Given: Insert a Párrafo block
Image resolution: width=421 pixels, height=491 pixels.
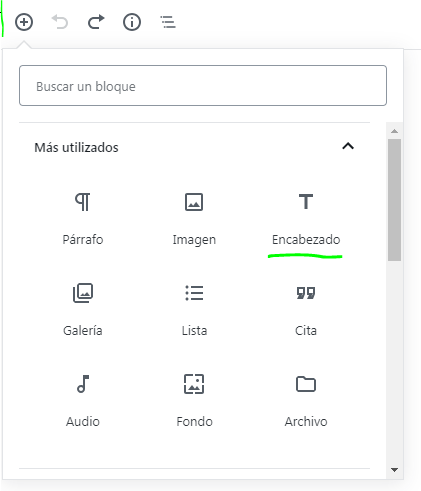Looking at the screenshot, I should point(83,218).
